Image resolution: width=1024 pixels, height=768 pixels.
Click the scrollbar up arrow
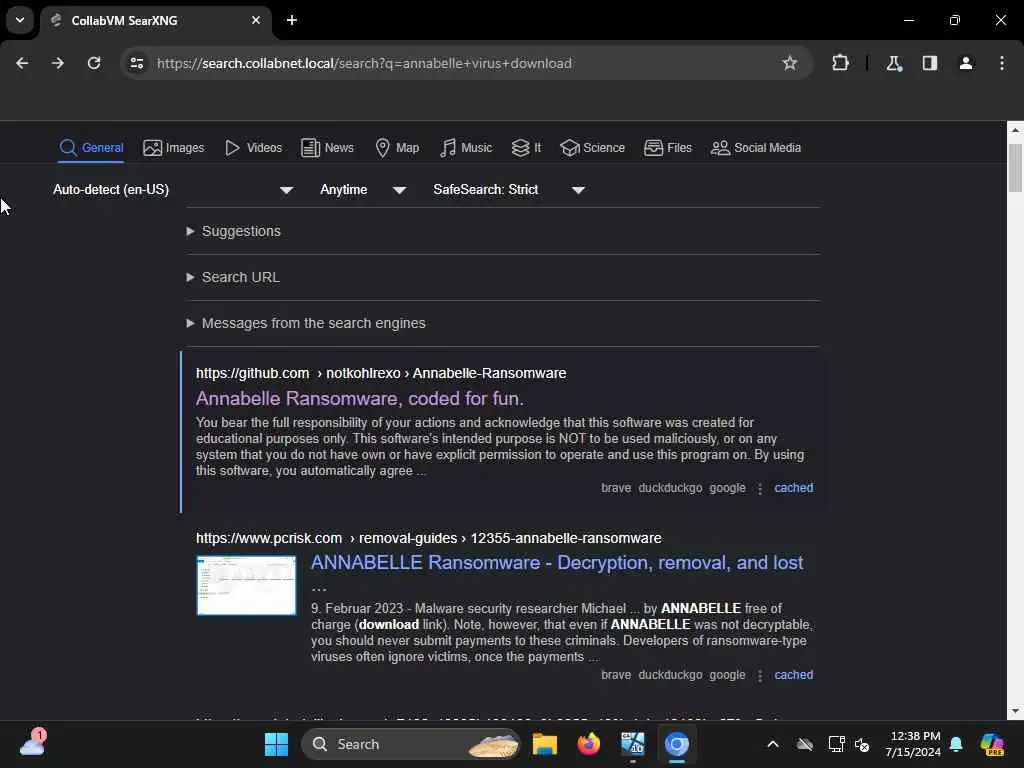coord(1015,130)
